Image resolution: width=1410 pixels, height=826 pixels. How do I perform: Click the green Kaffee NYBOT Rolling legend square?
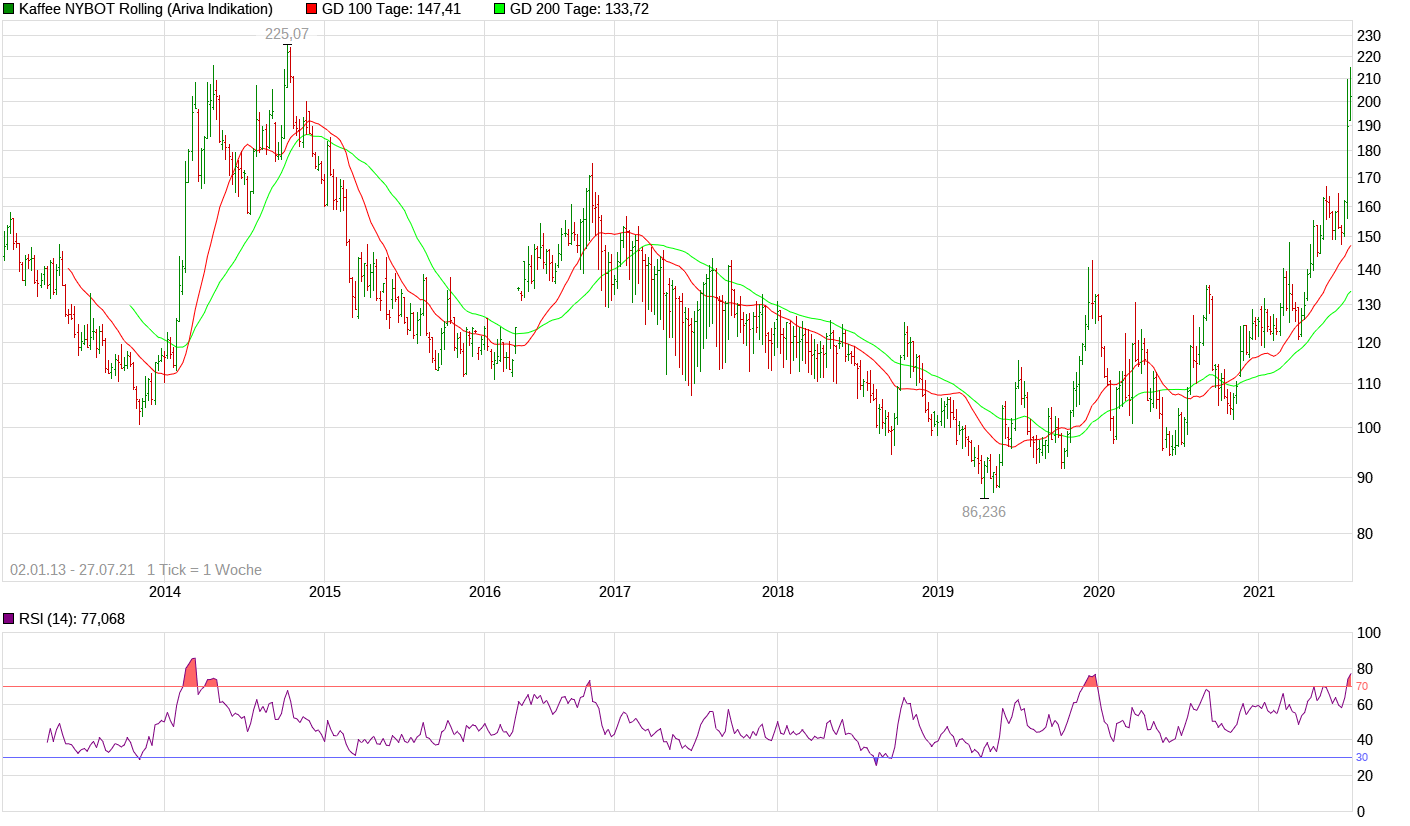click(8, 10)
